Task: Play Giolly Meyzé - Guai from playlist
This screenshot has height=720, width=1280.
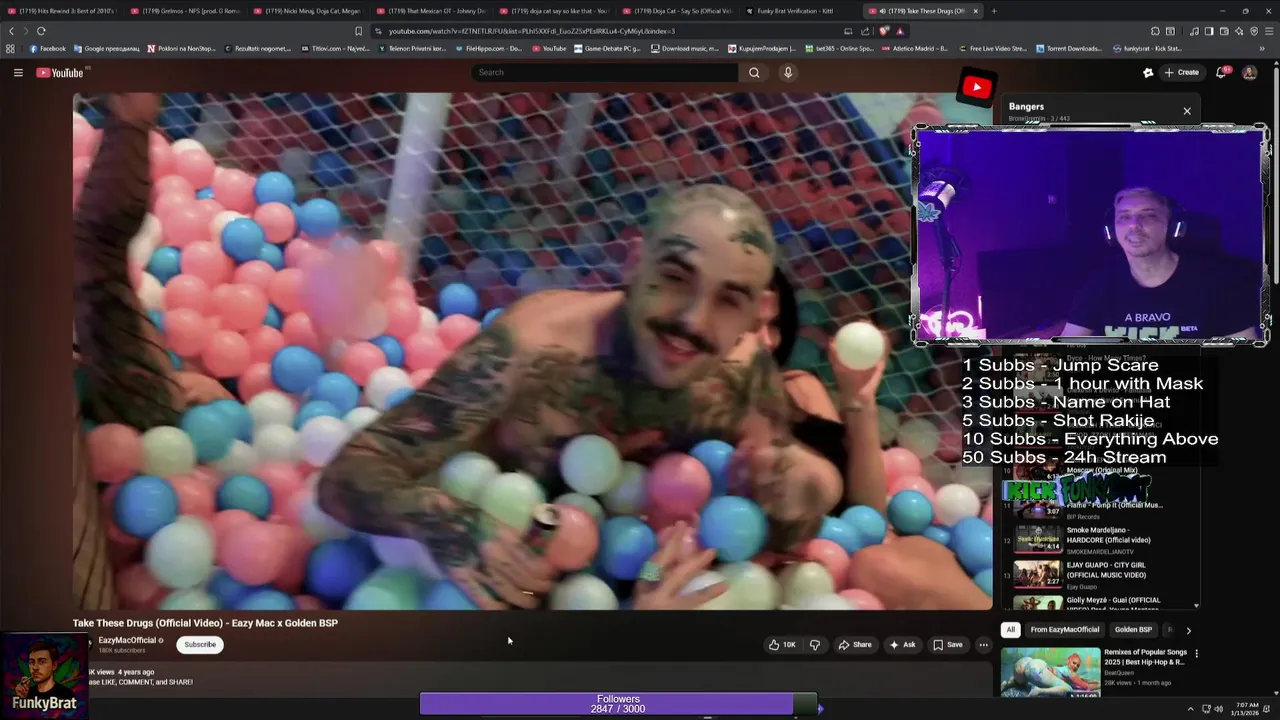Action: pos(1100,603)
